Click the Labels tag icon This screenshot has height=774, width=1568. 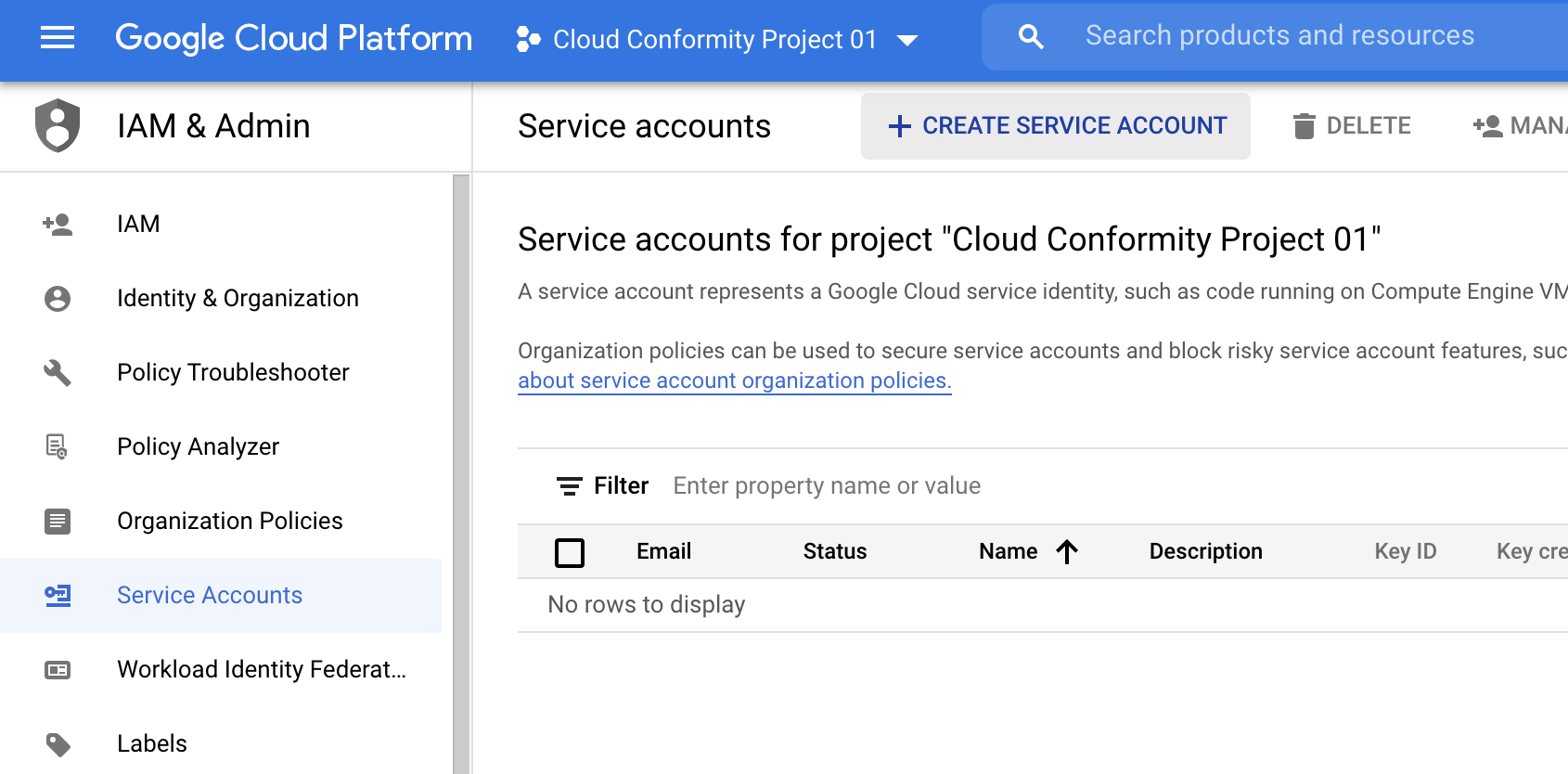[x=58, y=743]
